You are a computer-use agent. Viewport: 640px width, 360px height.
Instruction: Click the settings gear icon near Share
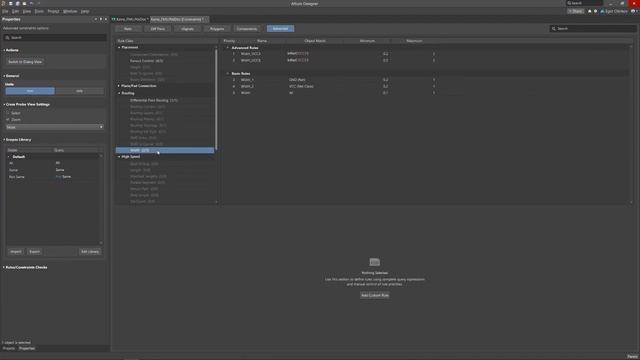click(595, 11)
